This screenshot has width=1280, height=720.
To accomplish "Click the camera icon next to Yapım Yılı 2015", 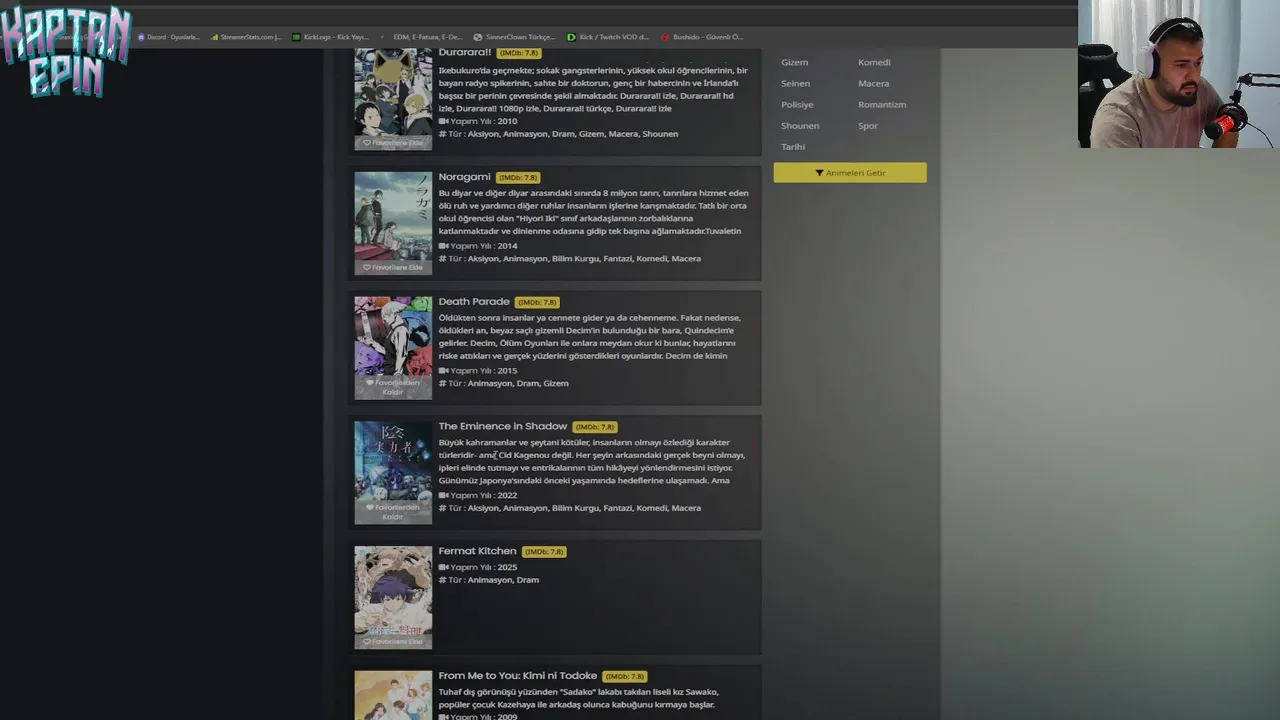I will pos(443,371).
